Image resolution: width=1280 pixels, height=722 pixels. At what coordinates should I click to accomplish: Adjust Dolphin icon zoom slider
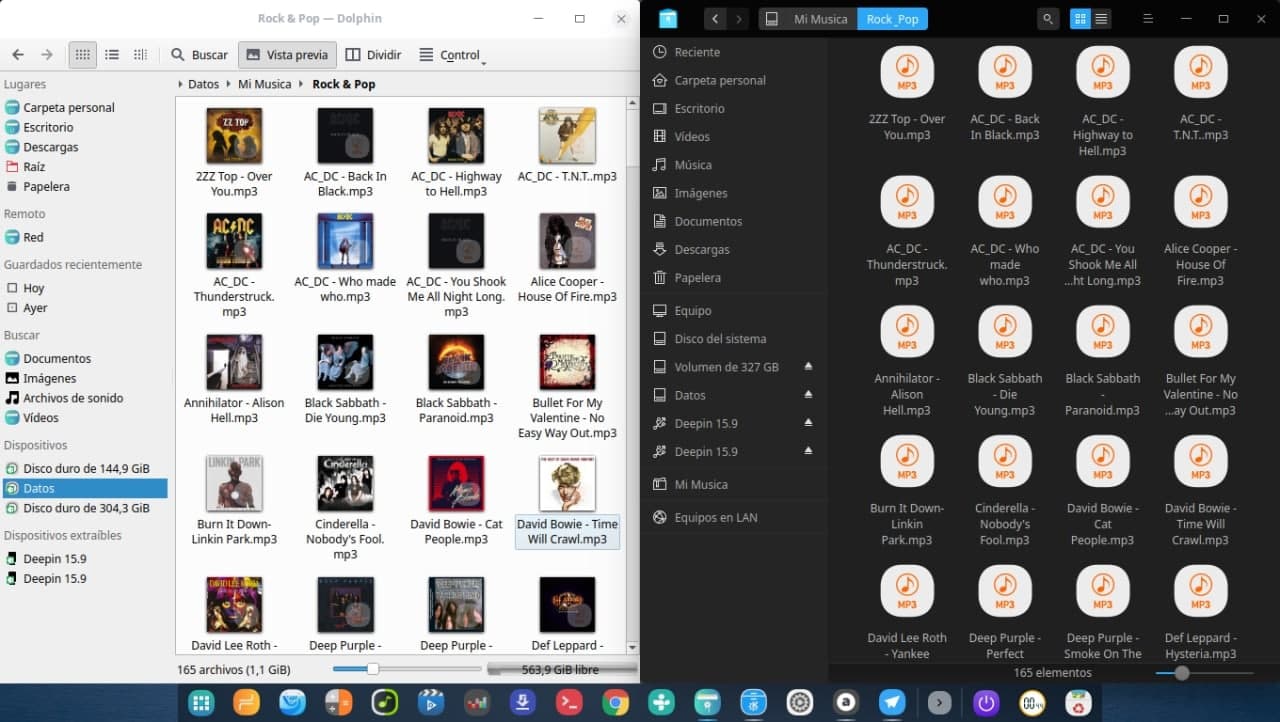372,669
